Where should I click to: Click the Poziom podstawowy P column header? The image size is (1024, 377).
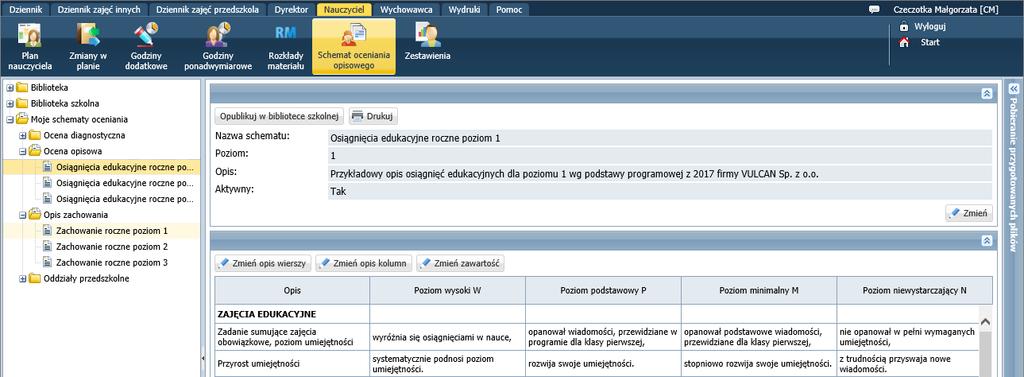603,290
